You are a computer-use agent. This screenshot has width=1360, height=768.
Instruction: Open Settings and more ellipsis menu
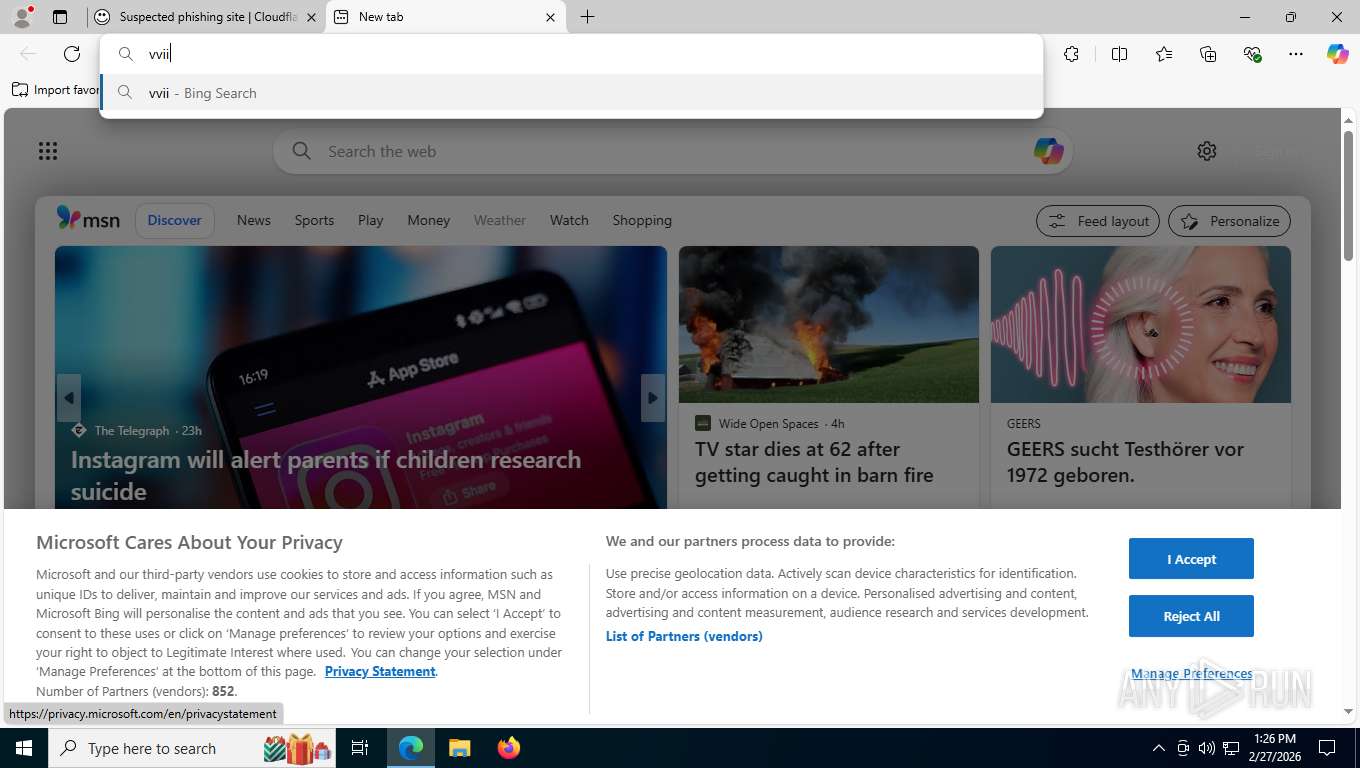point(1296,54)
